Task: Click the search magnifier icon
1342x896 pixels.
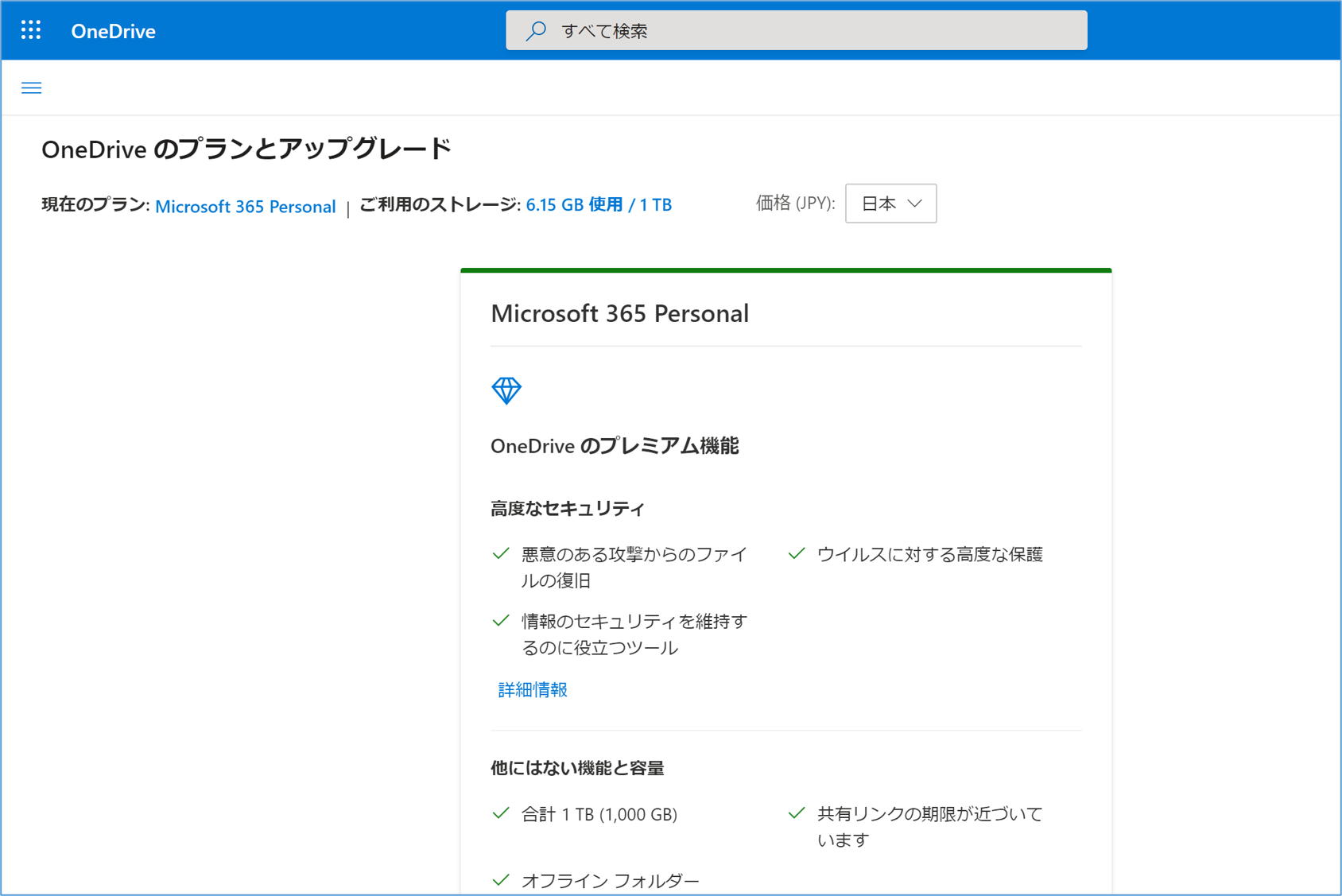Action: (536, 30)
